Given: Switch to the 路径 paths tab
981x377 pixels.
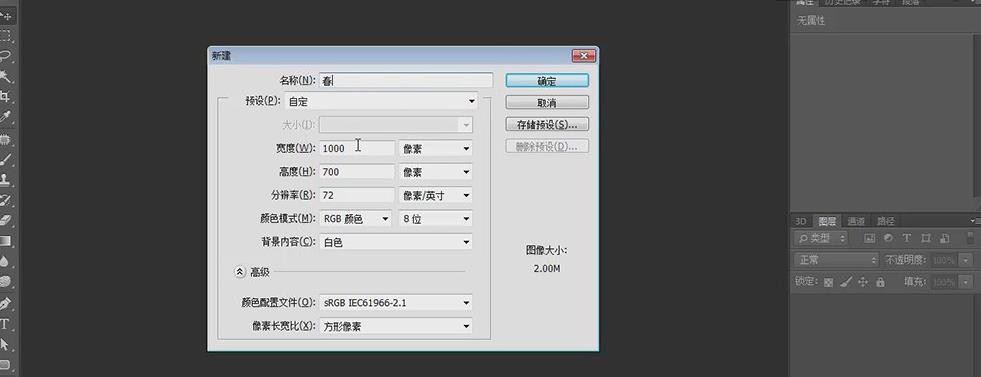Looking at the screenshot, I should 885,221.
